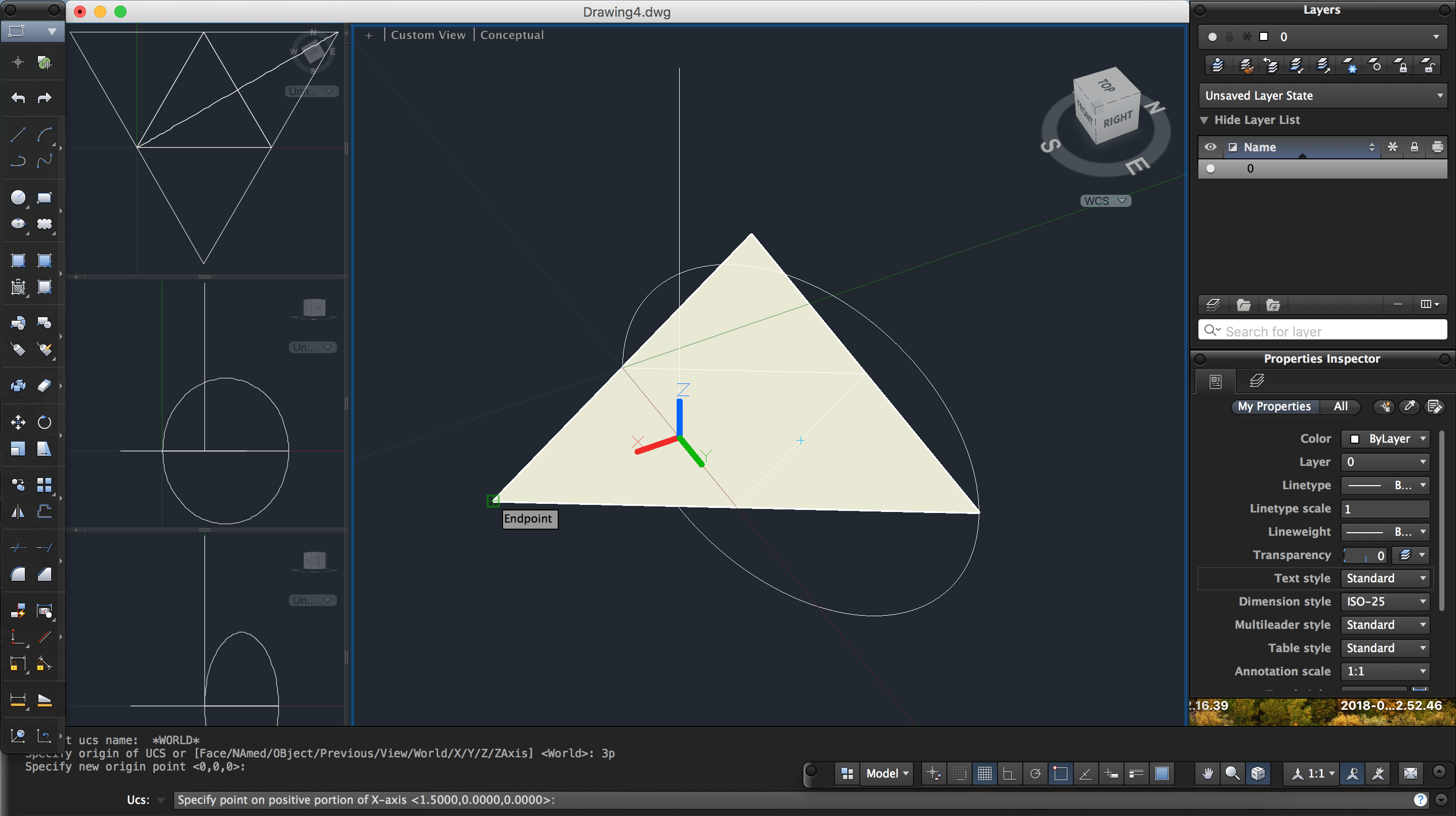Click full screen toggle in status bar
Screen dimensions: 1456x816
click(1410, 773)
